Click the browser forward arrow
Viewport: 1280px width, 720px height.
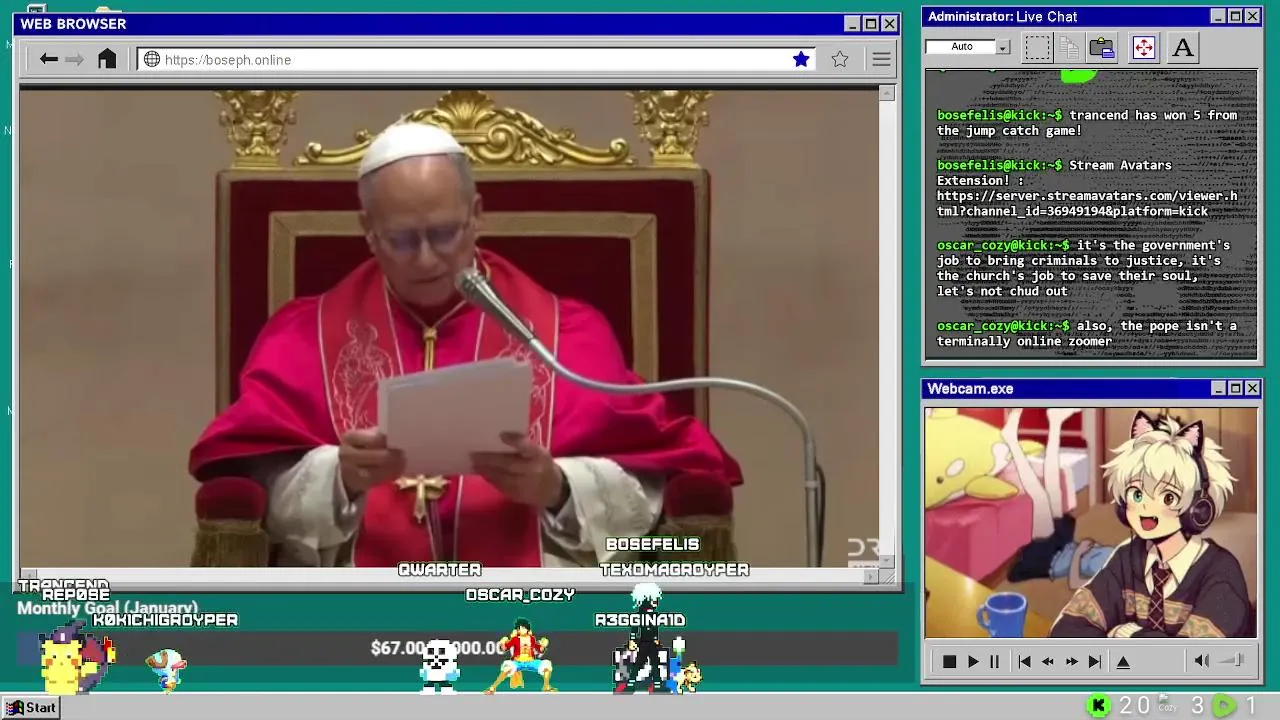(x=74, y=59)
